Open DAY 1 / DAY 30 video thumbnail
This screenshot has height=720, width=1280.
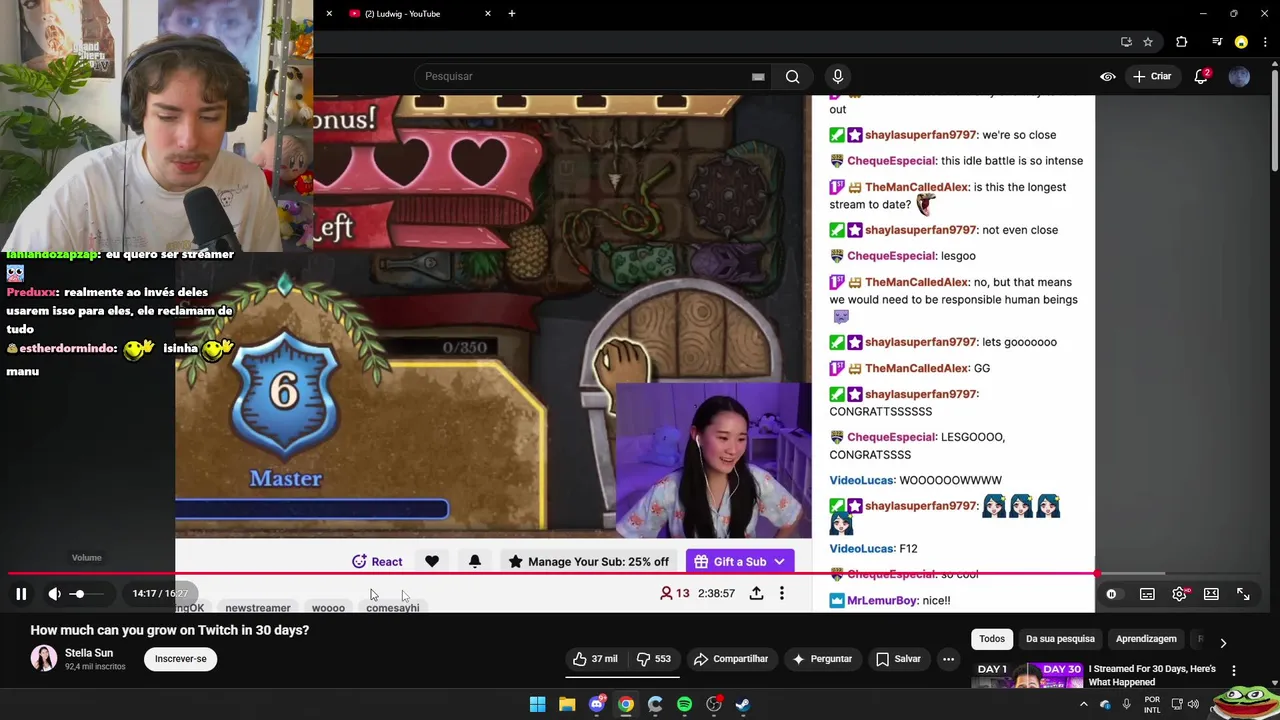1028,675
